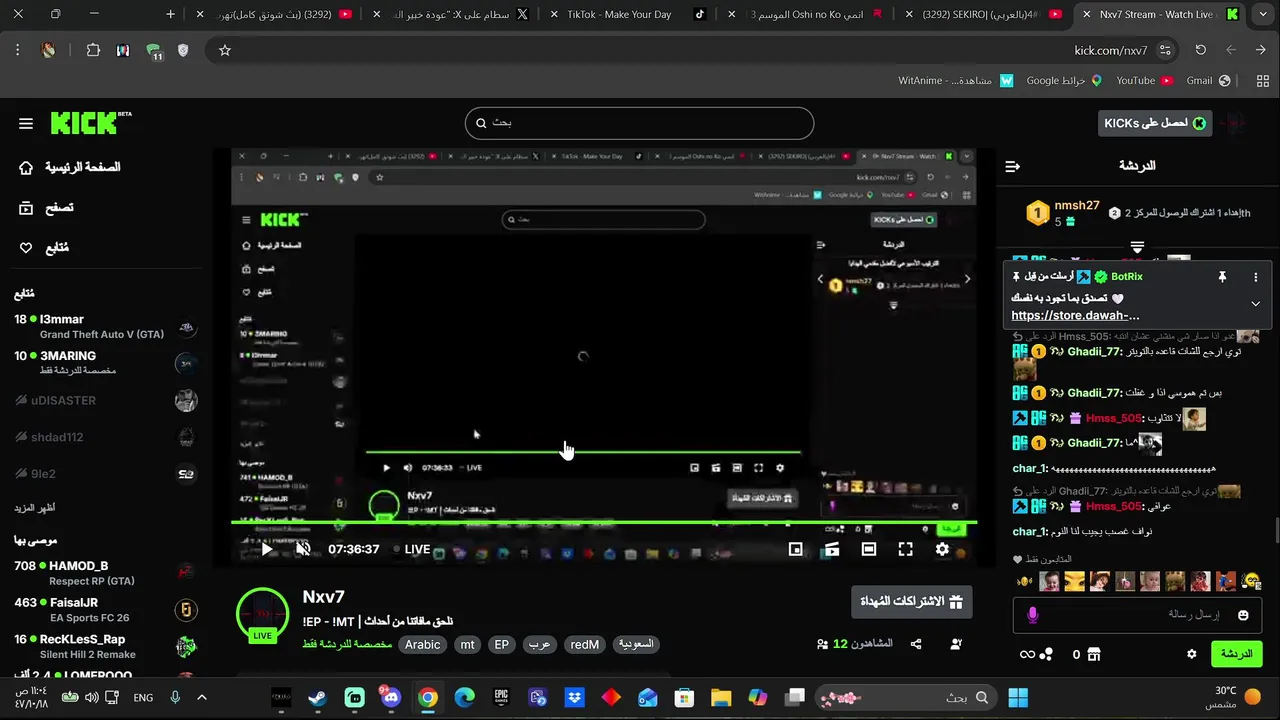Open Steam from the taskbar
Screen dimensions: 1280x720
click(x=318, y=697)
